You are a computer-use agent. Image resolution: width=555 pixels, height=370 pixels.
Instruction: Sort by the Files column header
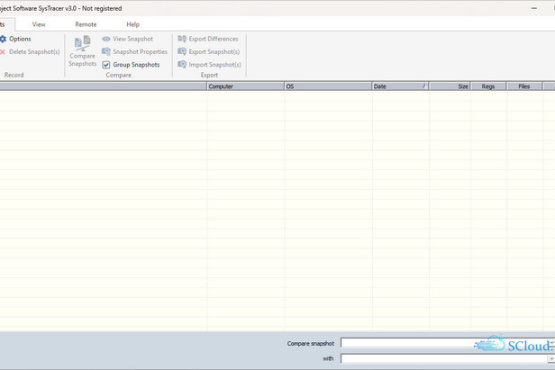(524, 86)
